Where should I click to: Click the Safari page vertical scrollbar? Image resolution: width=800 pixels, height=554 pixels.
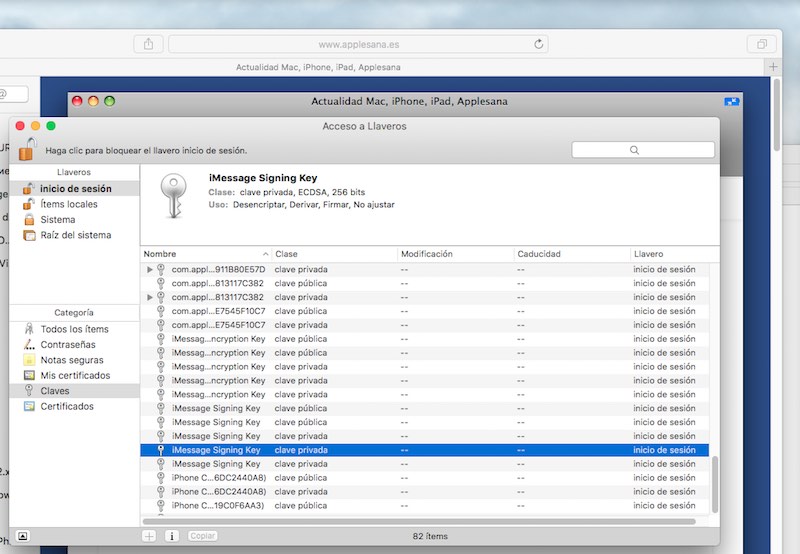(777, 115)
